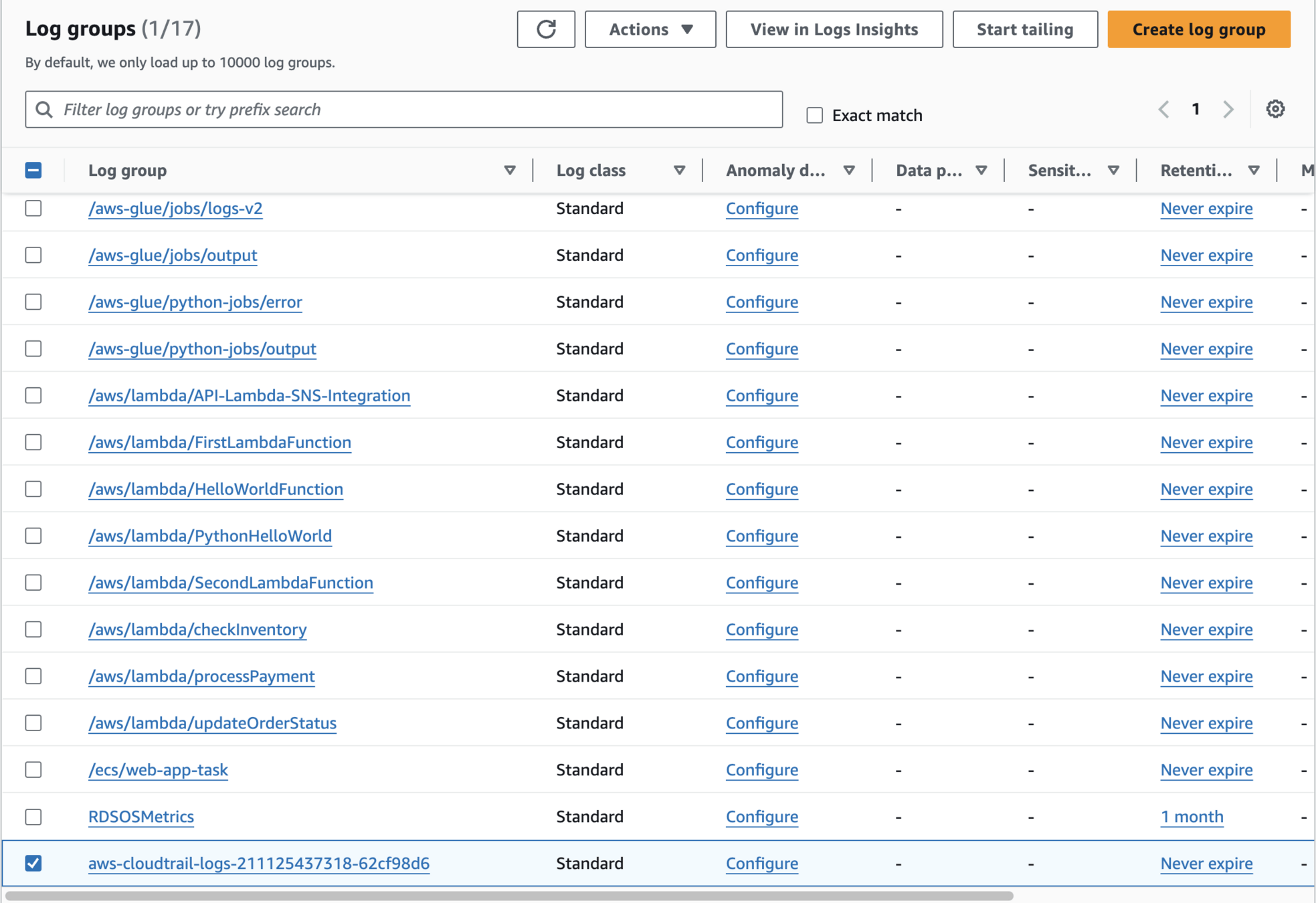Sort Anomaly detection column dropdown arrow

pos(849,171)
